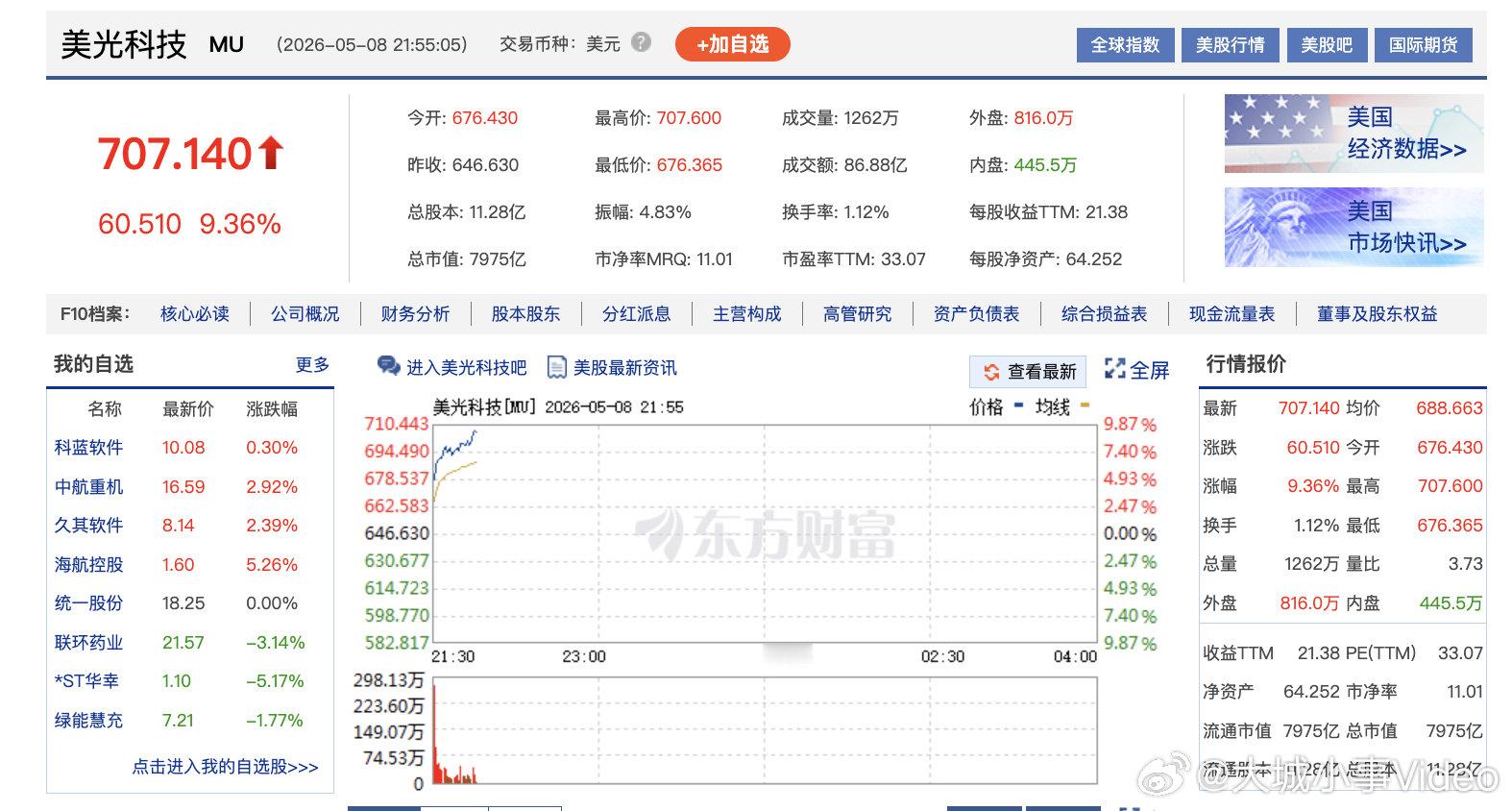Open *ST华幸 in watchlist
Image resolution: width=1512 pixels, height=811 pixels.
(86, 681)
